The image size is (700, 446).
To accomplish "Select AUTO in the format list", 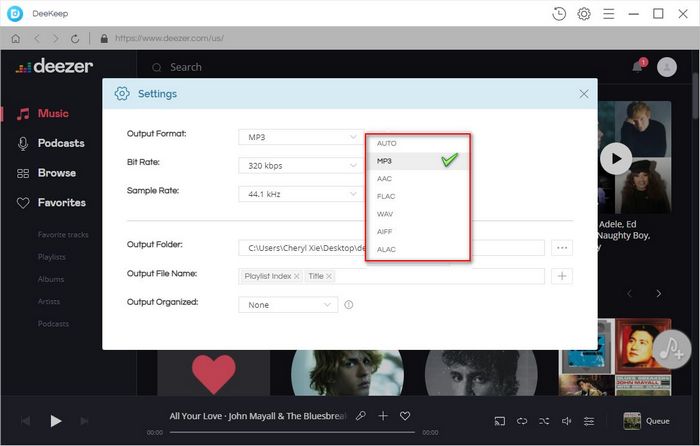I will coord(417,143).
